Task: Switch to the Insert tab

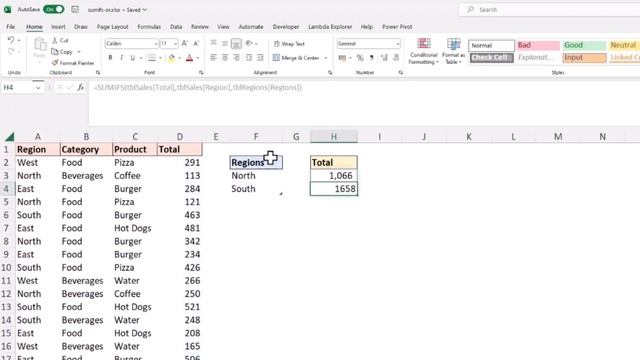Action: 58,27
